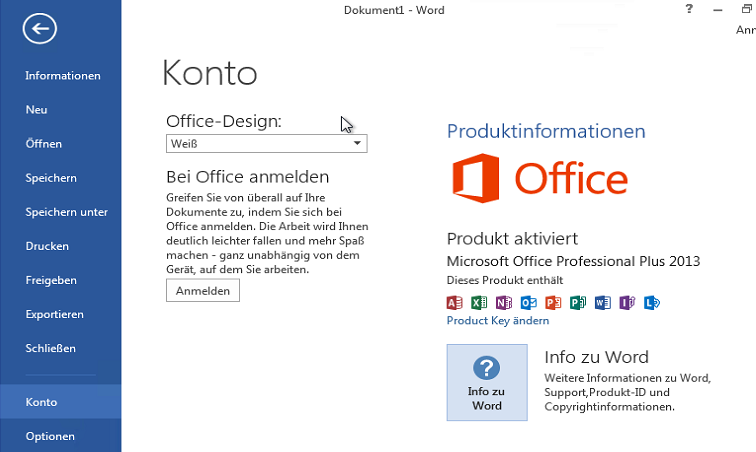This screenshot has height=452, width=756.
Task: Choose Speichern in the sidebar
Action: point(51,178)
